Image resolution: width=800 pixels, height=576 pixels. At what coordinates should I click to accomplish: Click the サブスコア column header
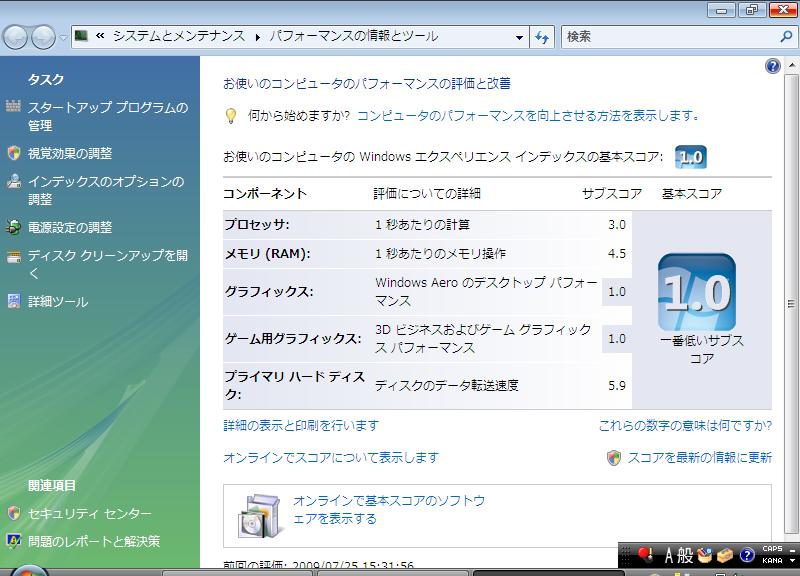tap(612, 194)
